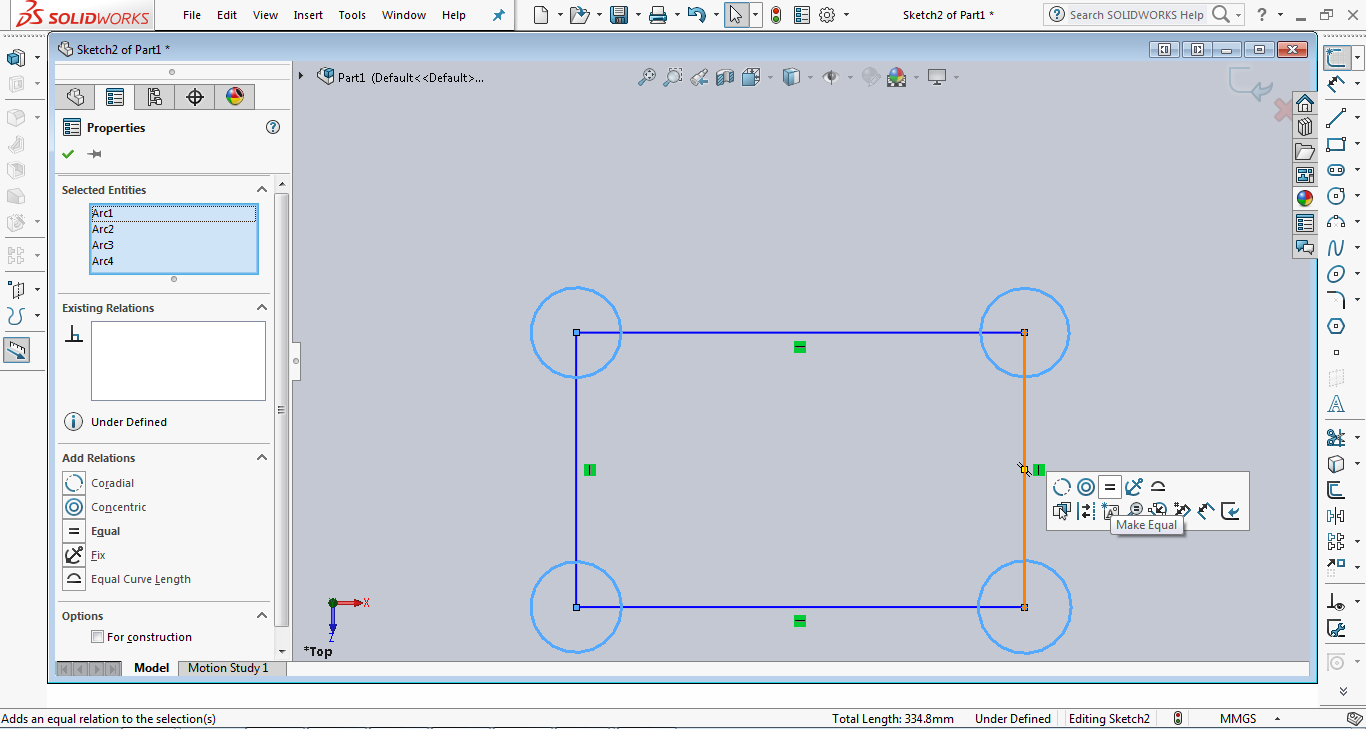This screenshot has height=729, width=1366.
Task: Click the Zoom to Area icon
Action: tap(673, 77)
